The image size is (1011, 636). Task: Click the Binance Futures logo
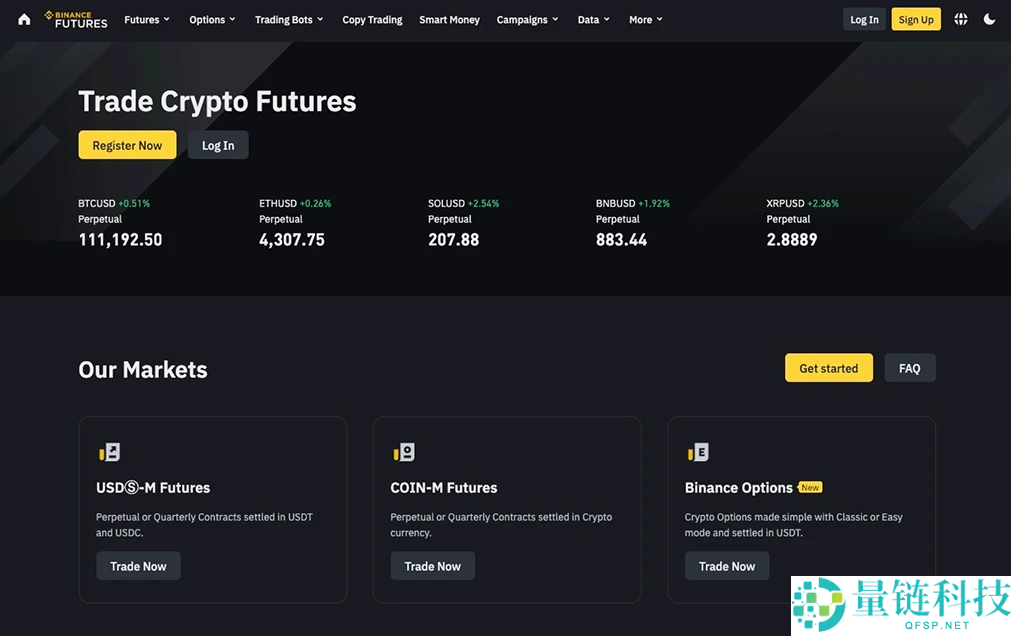[76, 19]
